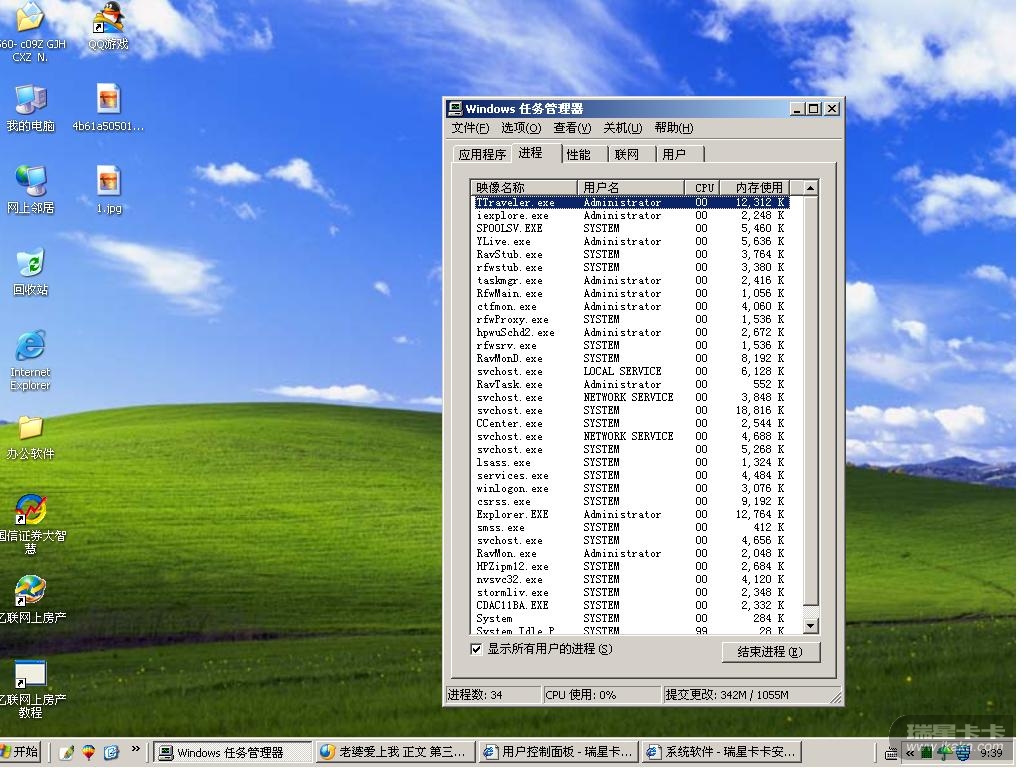Switch to the 性能 tab
The image size is (1024, 768).
[578, 154]
